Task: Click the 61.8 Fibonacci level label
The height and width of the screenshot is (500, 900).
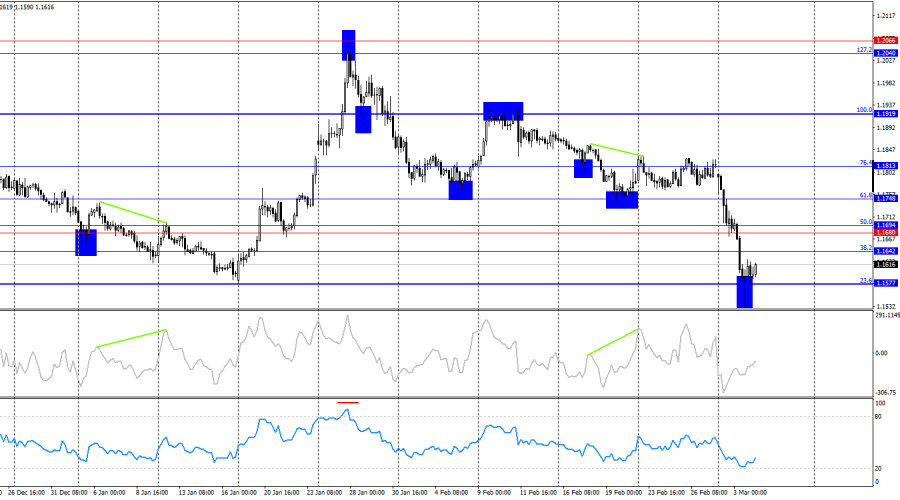Action: [866, 195]
